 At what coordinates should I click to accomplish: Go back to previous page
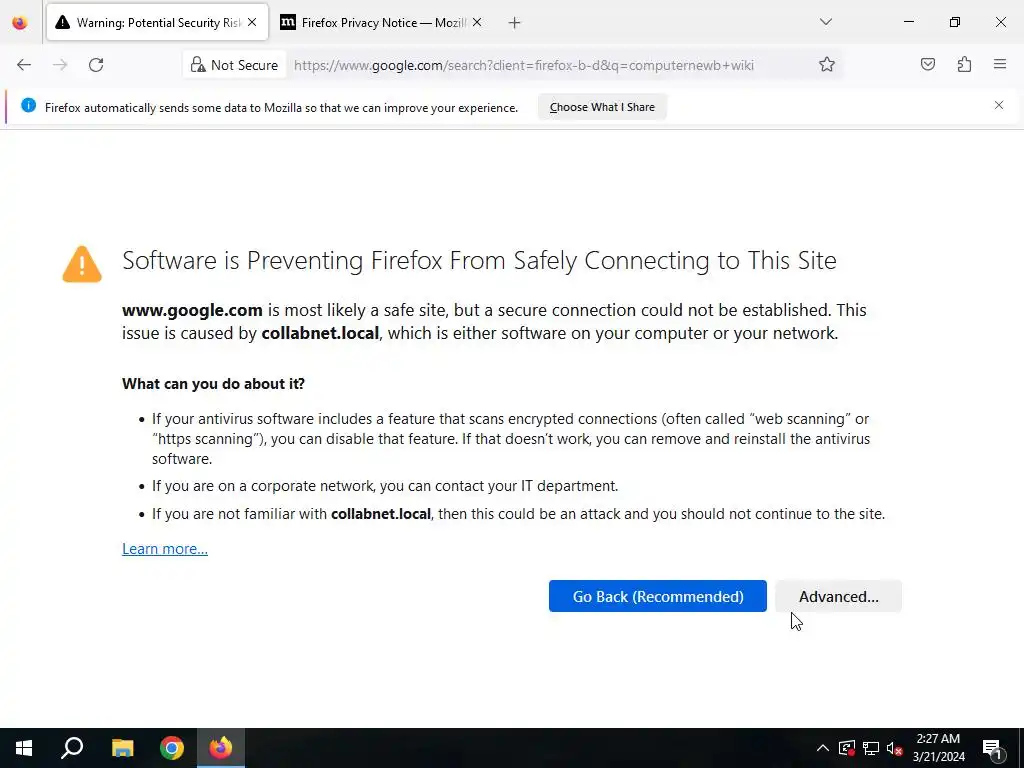[24, 65]
